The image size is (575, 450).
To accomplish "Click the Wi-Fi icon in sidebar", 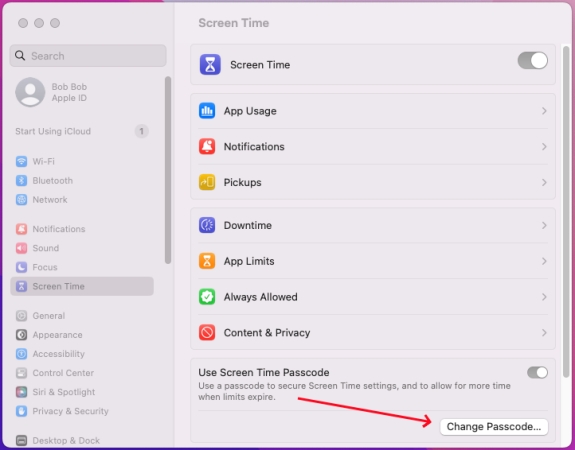I will pyautogui.click(x=21, y=161).
